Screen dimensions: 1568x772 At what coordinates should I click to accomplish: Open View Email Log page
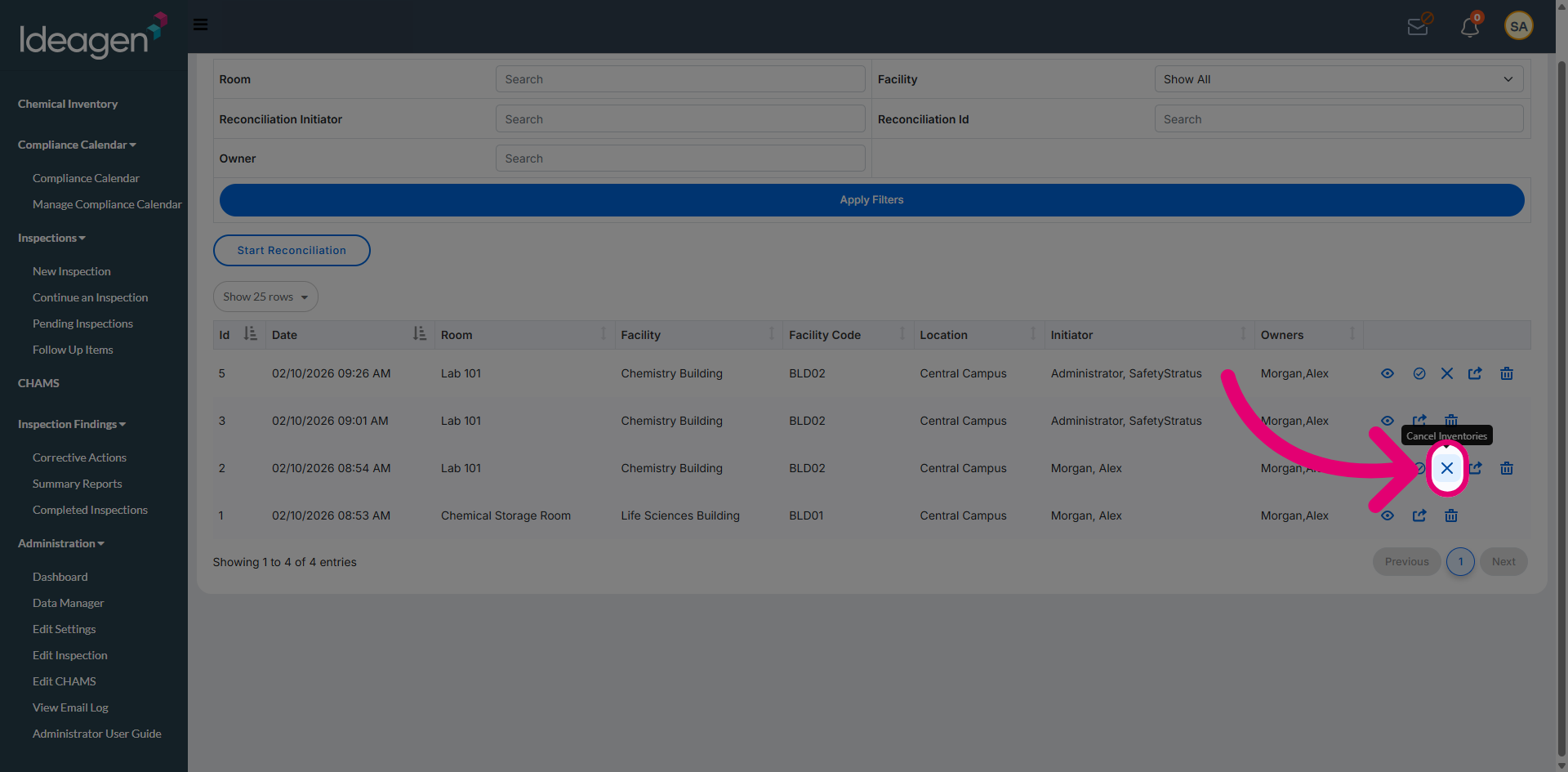point(70,707)
